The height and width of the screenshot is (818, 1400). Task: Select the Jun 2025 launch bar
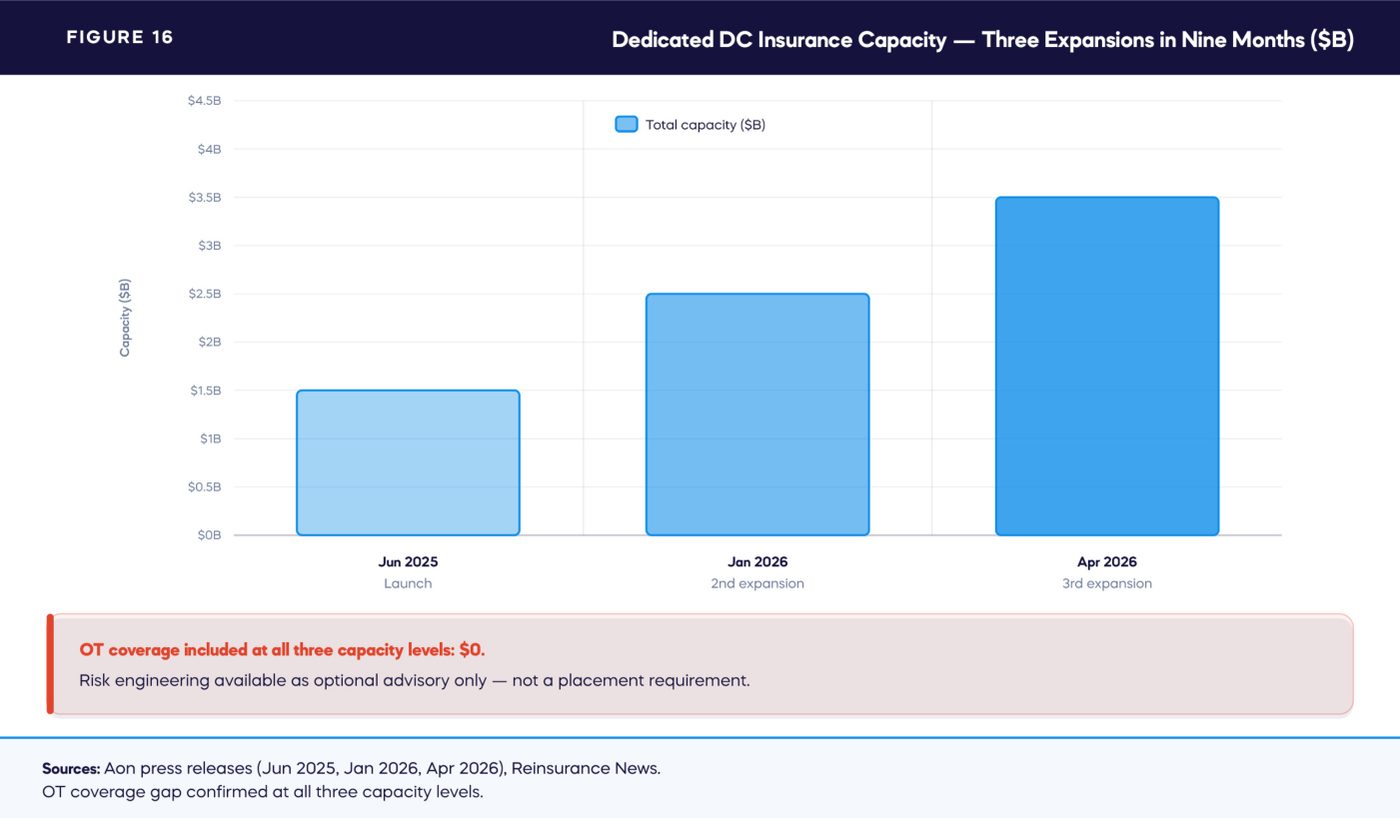(x=408, y=463)
